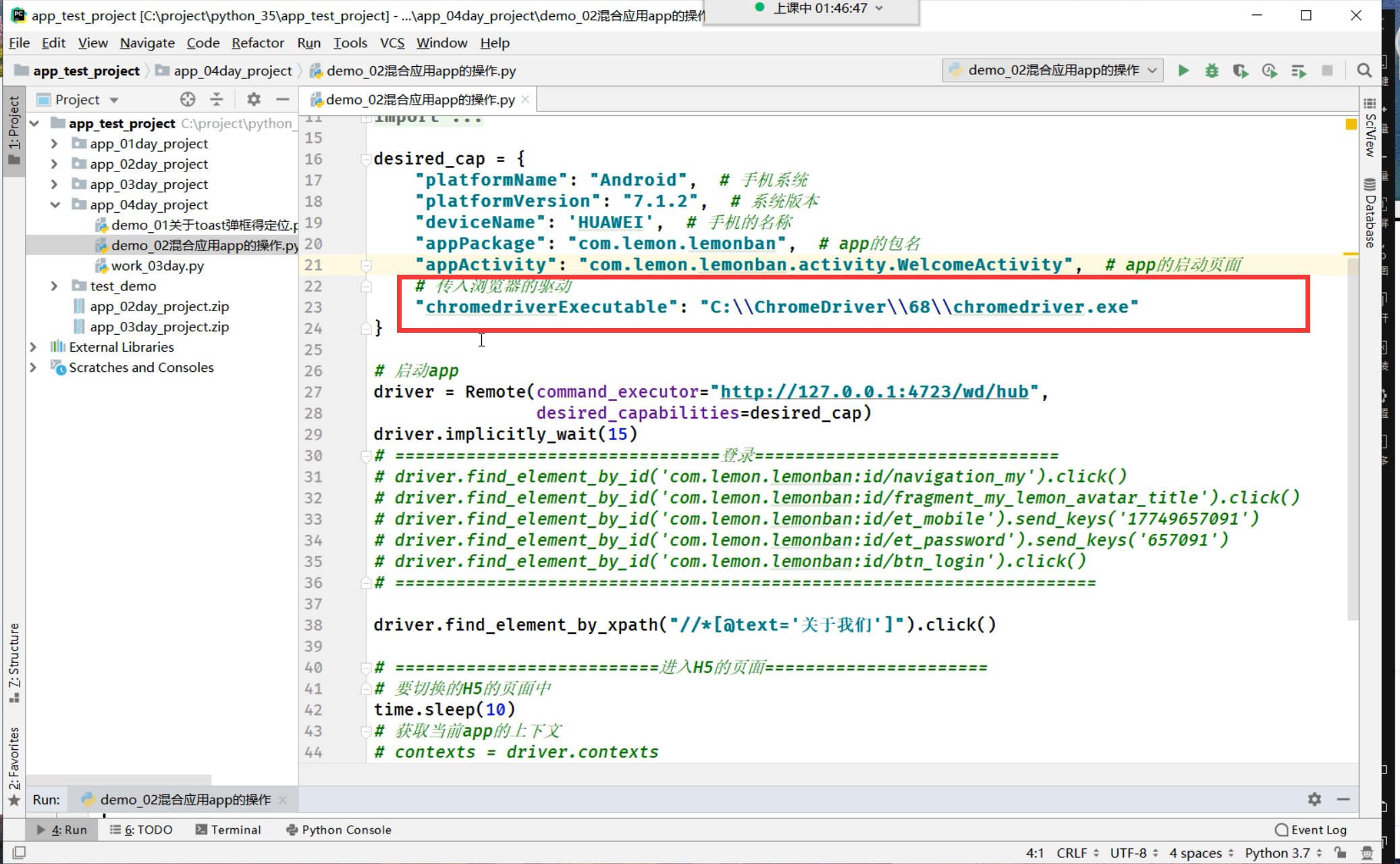1400x864 pixels.
Task: Open Search Everywhere magnifier icon
Action: click(1364, 70)
